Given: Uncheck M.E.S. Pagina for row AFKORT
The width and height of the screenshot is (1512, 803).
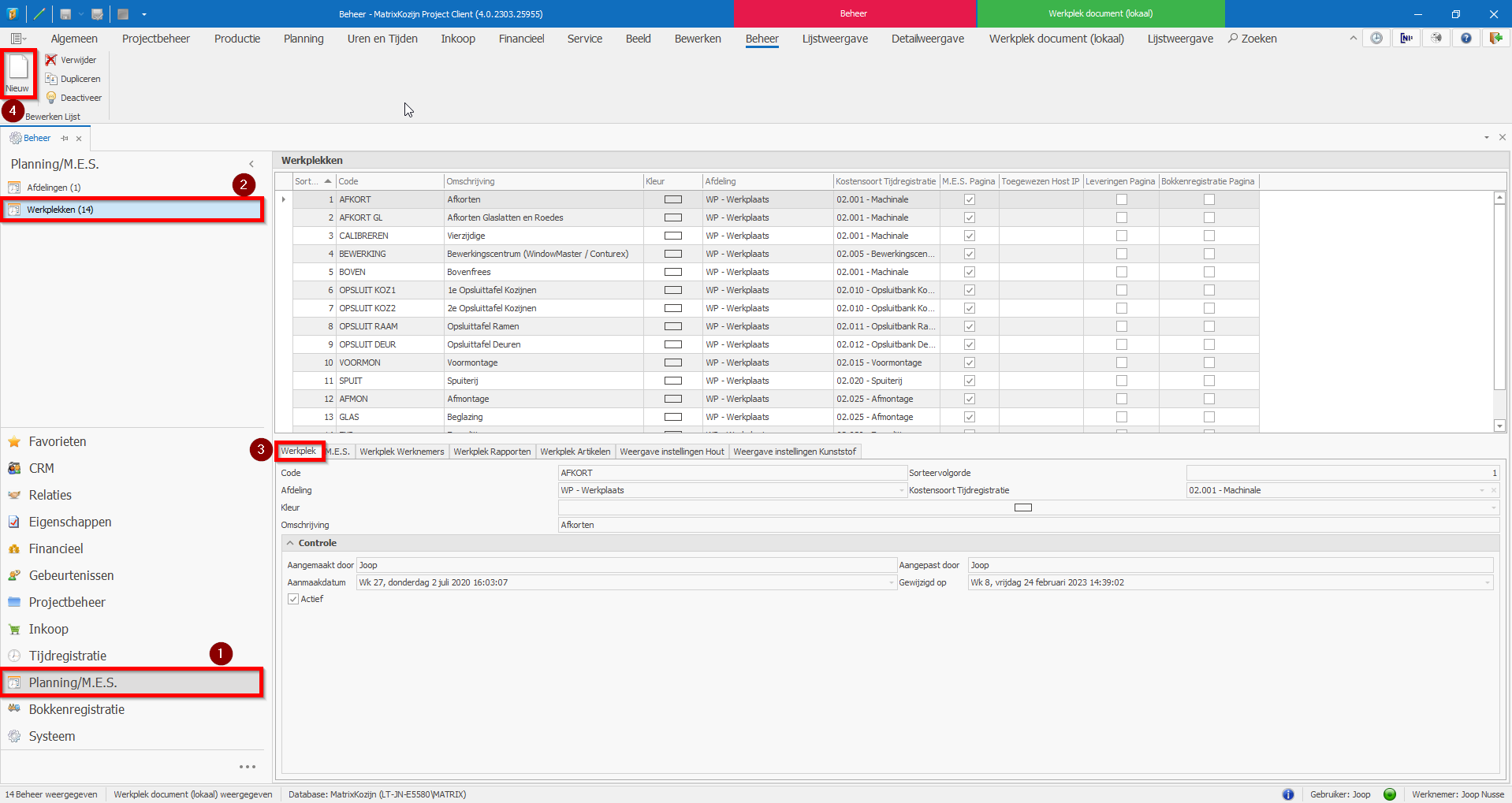Looking at the screenshot, I should tap(970, 199).
